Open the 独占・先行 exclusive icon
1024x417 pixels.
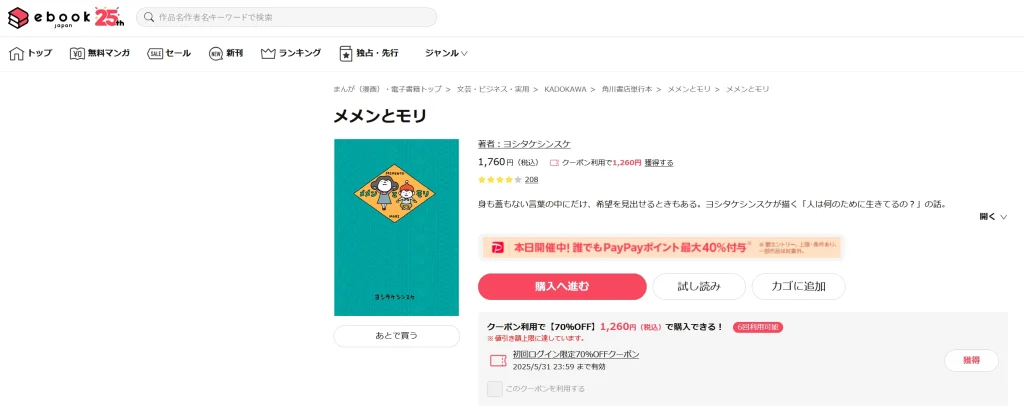[x=346, y=54]
